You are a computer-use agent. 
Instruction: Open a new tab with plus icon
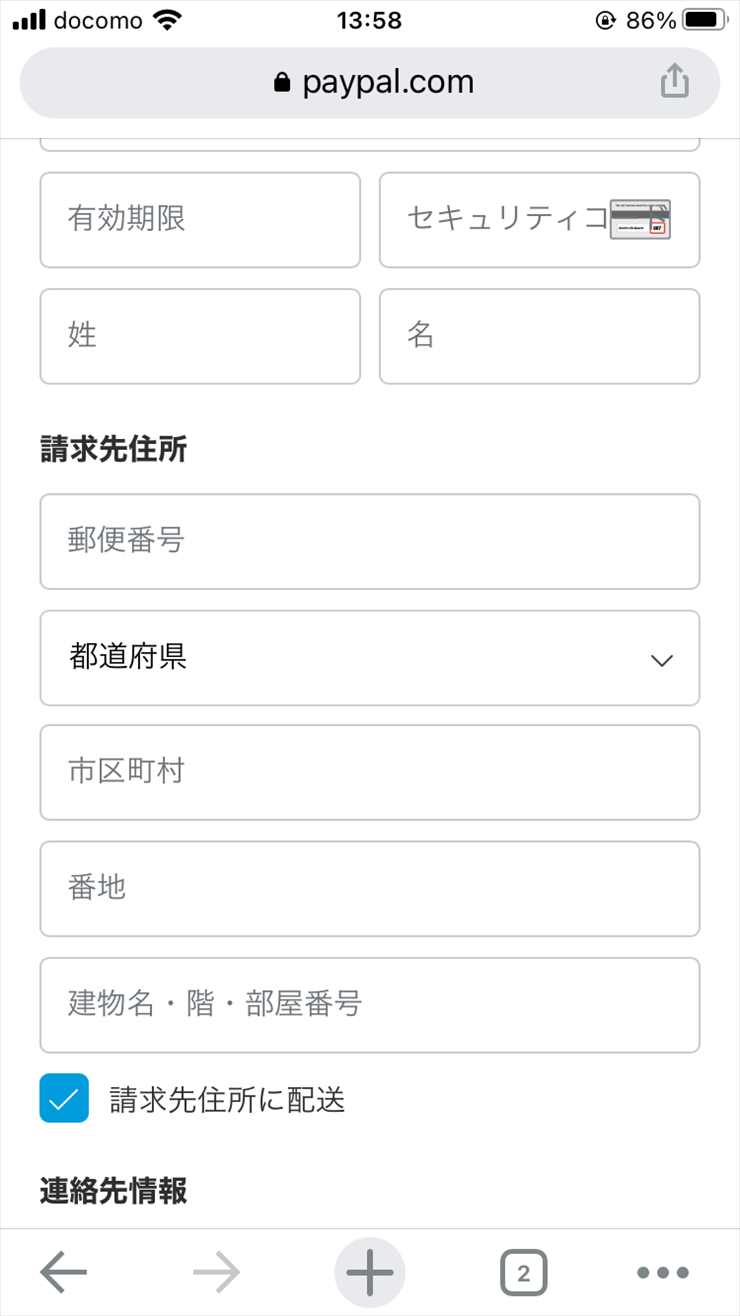click(x=369, y=1273)
